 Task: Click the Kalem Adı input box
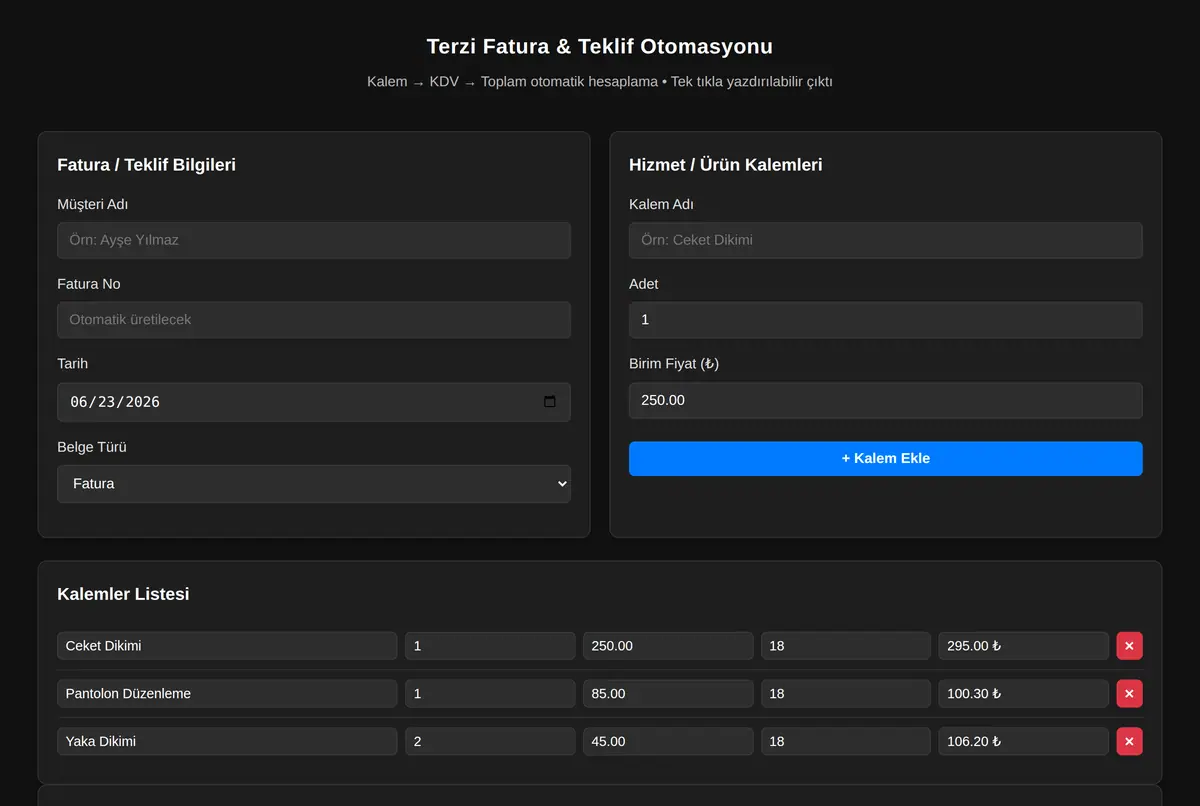click(x=886, y=241)
